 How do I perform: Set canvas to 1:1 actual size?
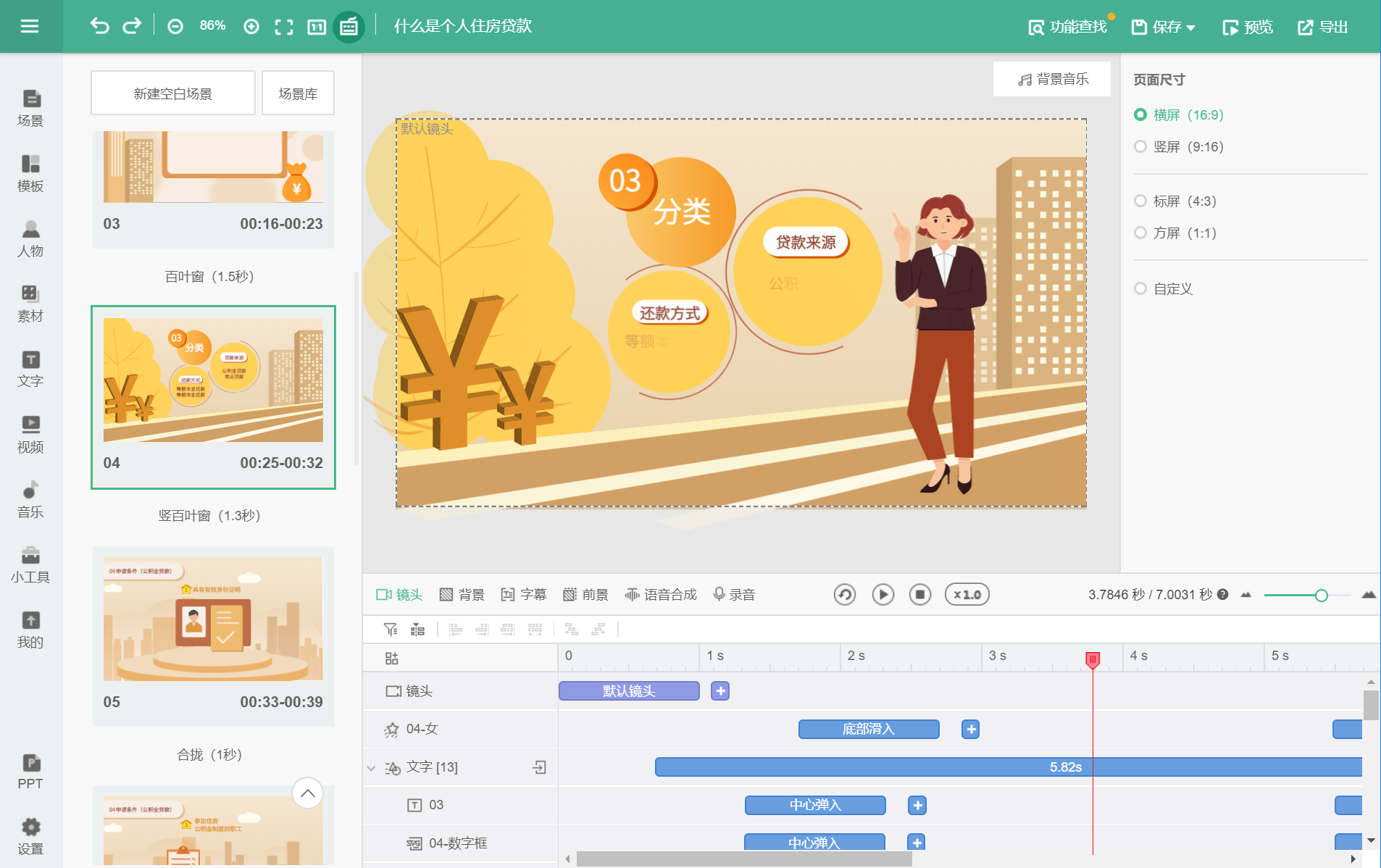317,27
